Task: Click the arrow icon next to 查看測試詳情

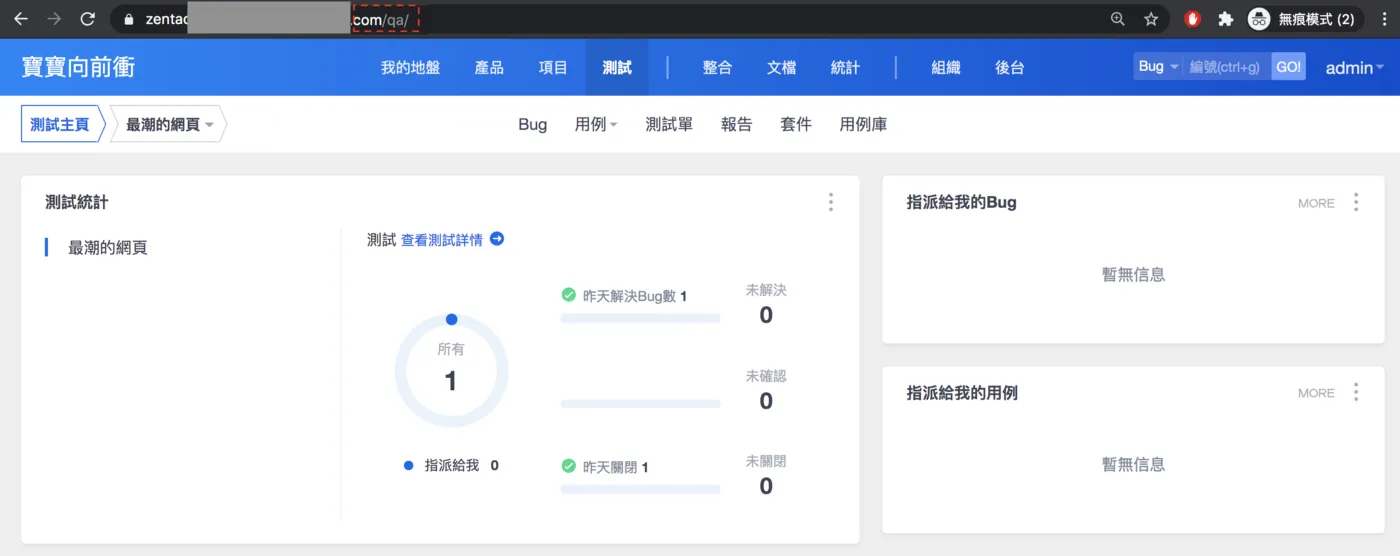Action: point(496,239)
